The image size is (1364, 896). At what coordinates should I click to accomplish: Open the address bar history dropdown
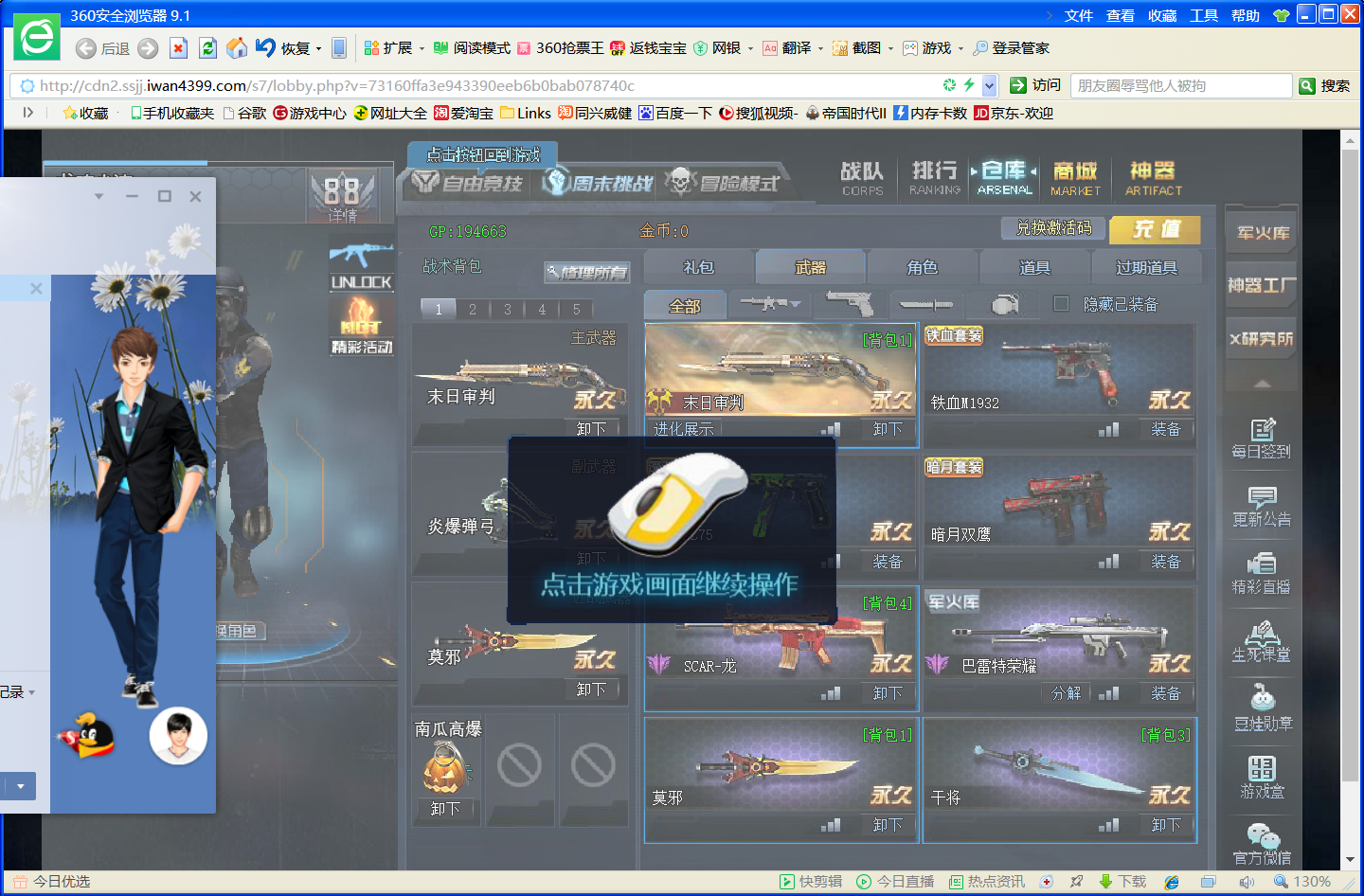click(990, 85)
